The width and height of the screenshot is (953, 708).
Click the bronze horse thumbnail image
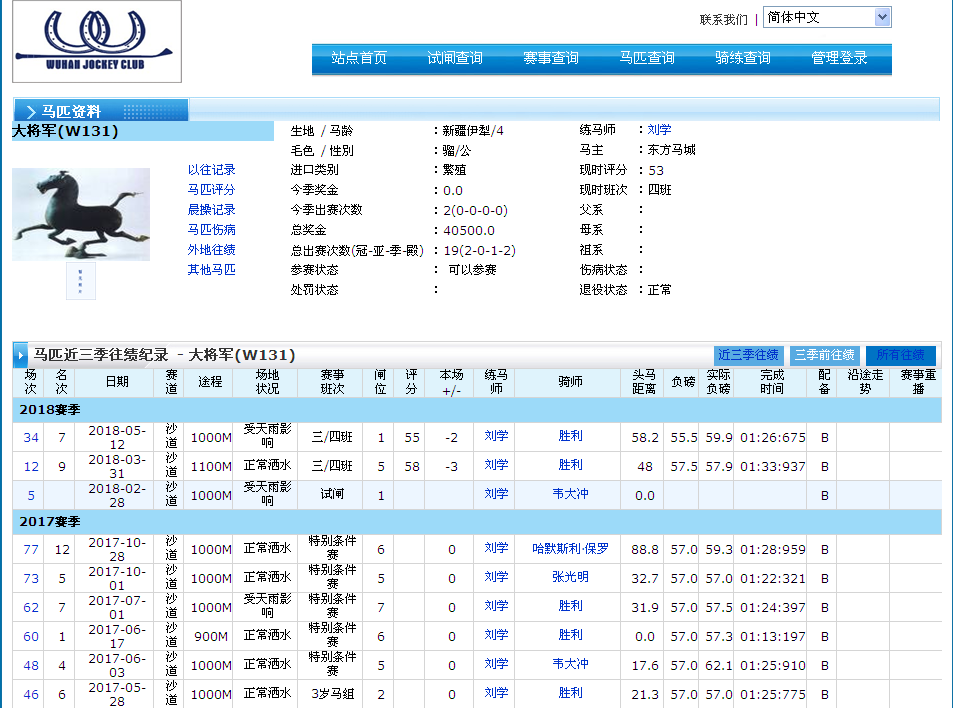[81, 214]
